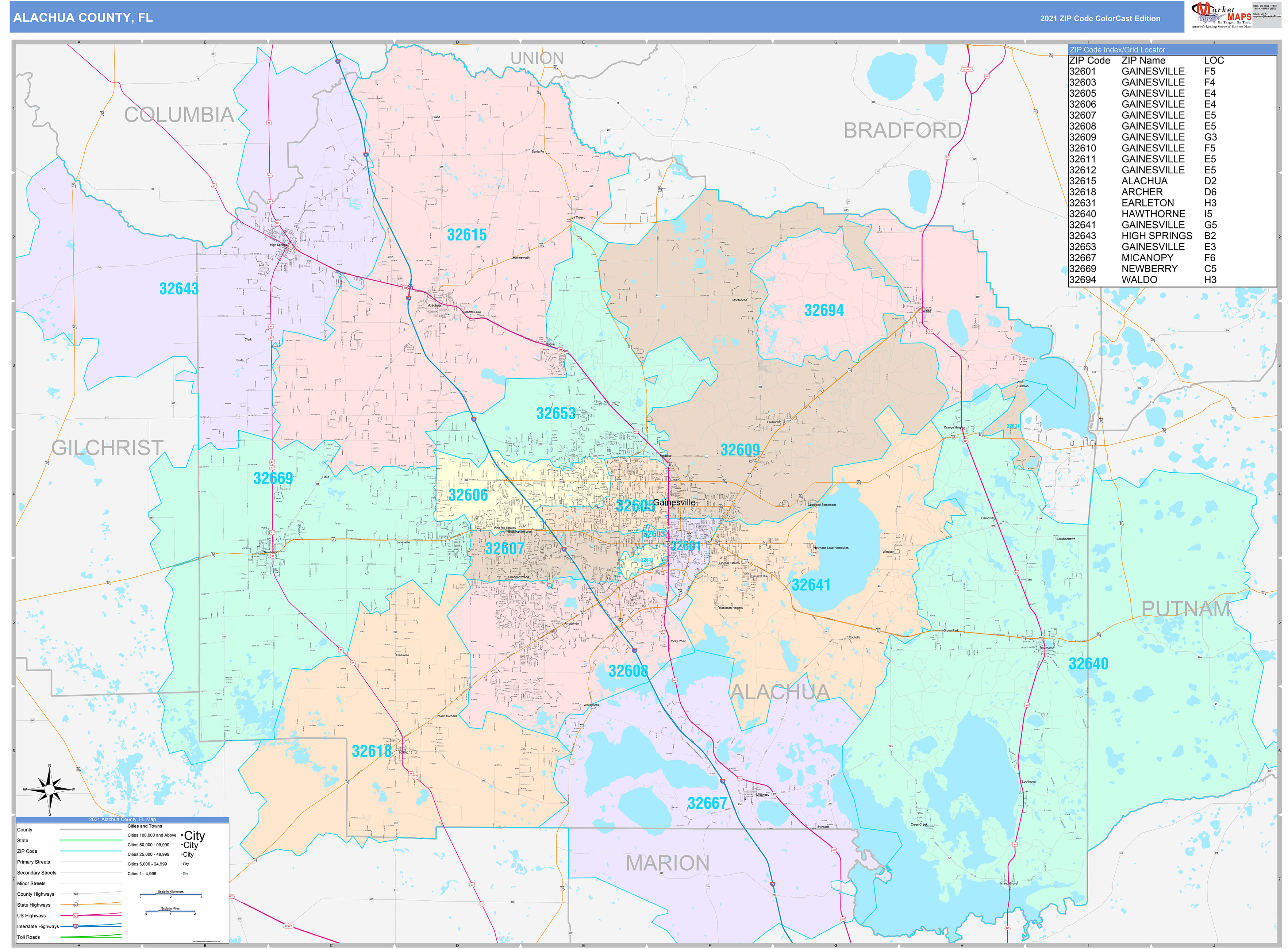The image size is (1288, 949).
Task: Click the 32643 ZIP label on the map
Action: [x=179, y=288]
